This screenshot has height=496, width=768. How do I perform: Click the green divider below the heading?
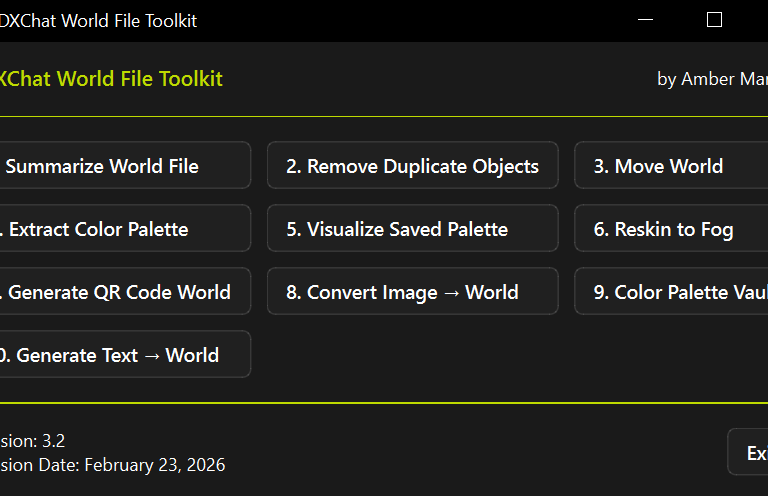384,117
